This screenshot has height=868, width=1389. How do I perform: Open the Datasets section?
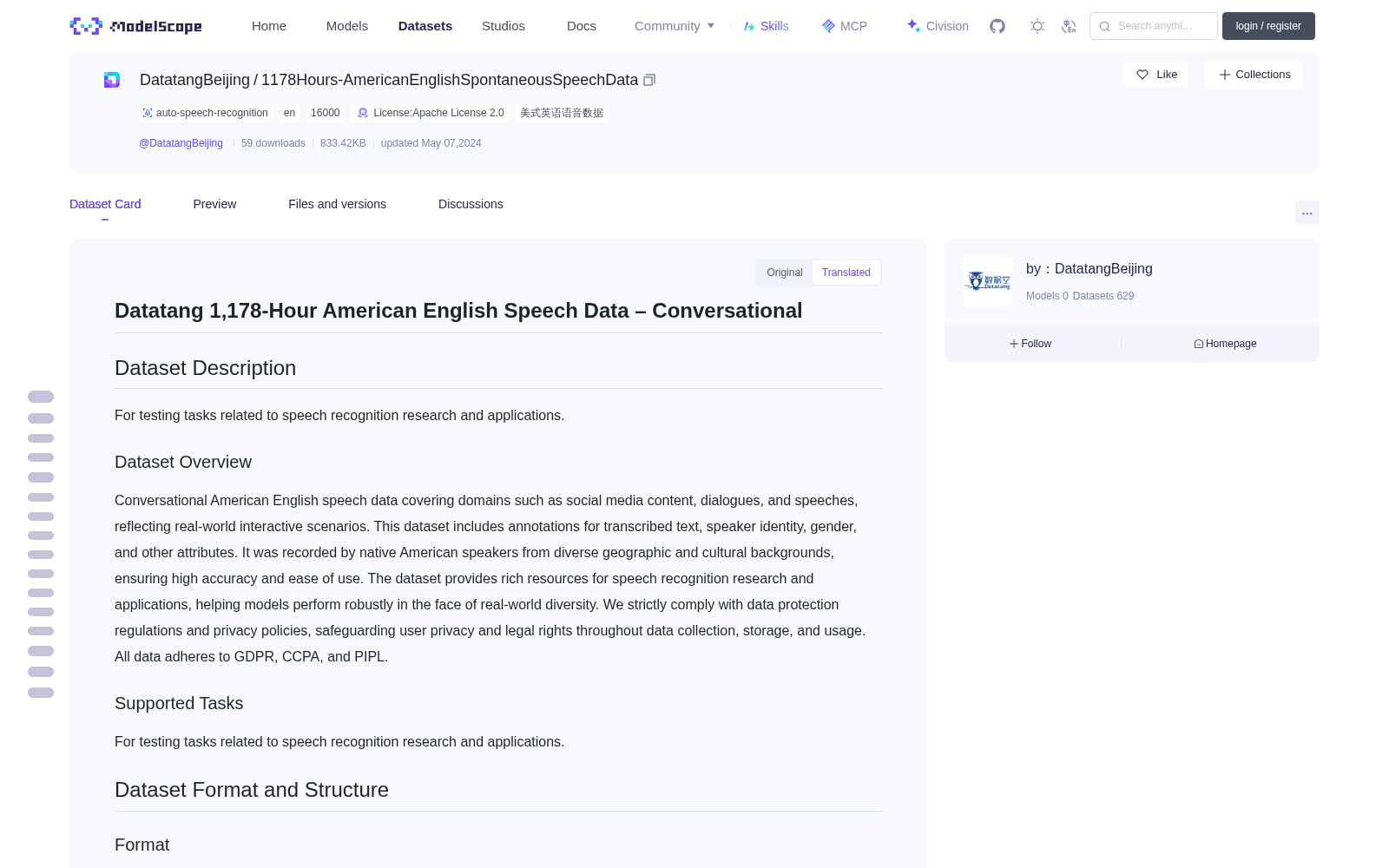425,26
